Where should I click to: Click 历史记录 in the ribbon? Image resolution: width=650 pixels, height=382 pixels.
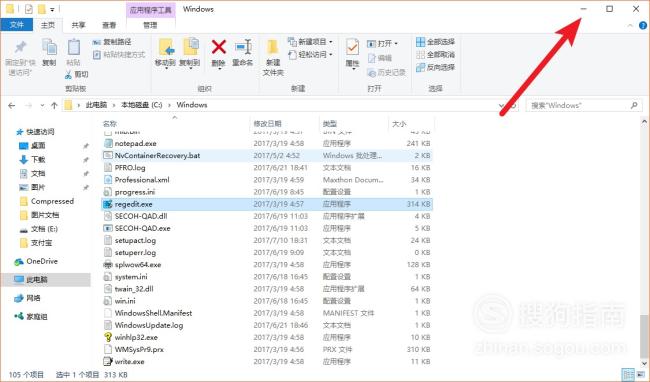386,73
